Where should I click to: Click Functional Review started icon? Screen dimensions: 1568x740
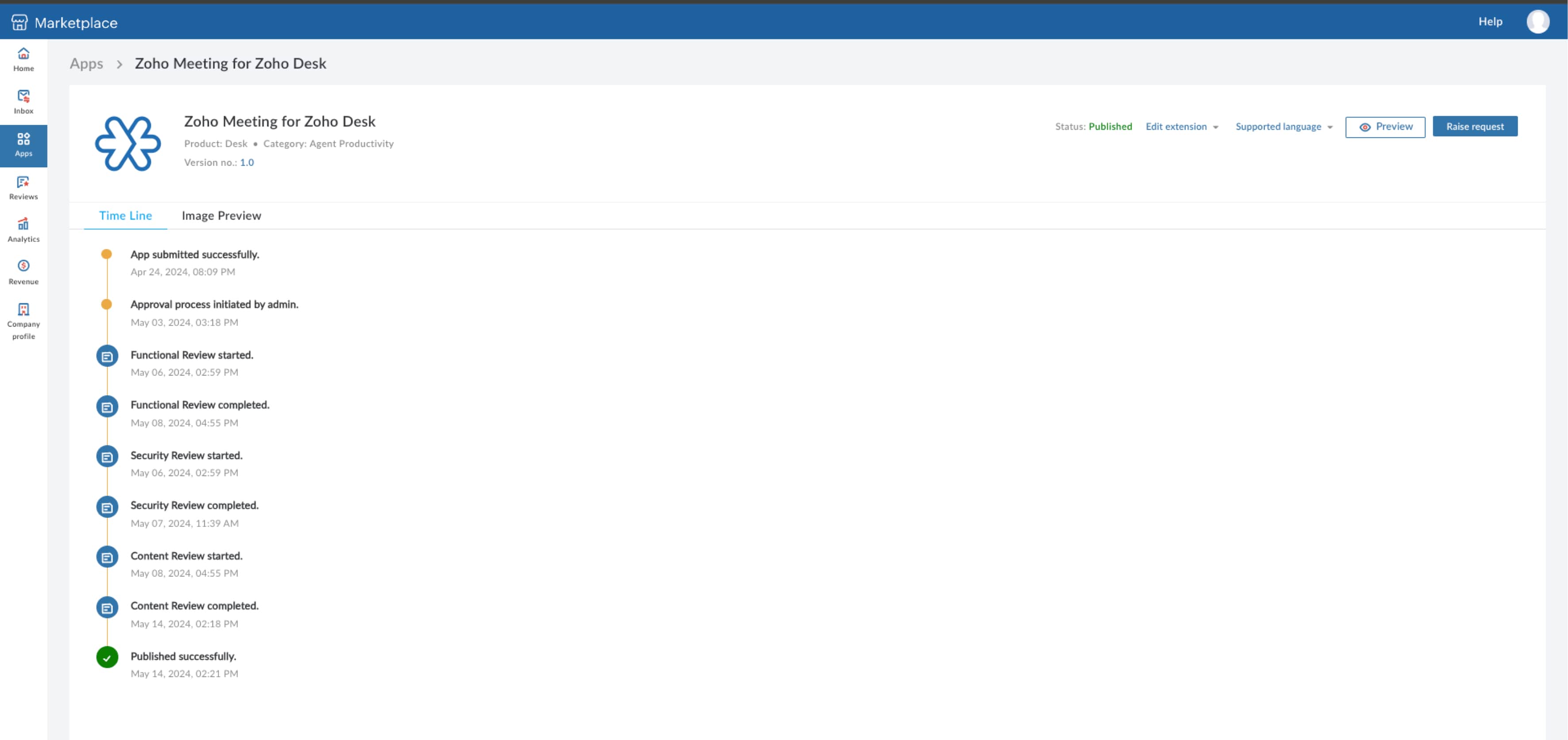(107, 356)
